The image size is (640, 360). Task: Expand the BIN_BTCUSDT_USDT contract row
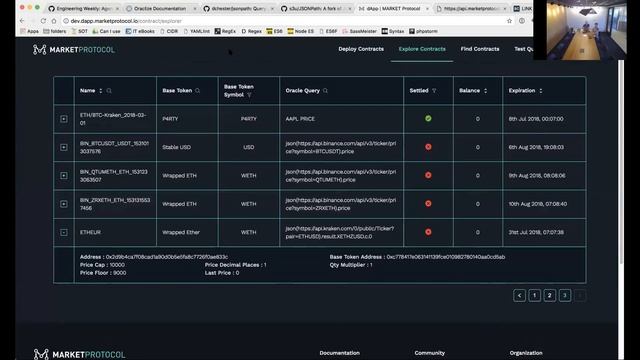pyautogui.click(x=64, y=147)
